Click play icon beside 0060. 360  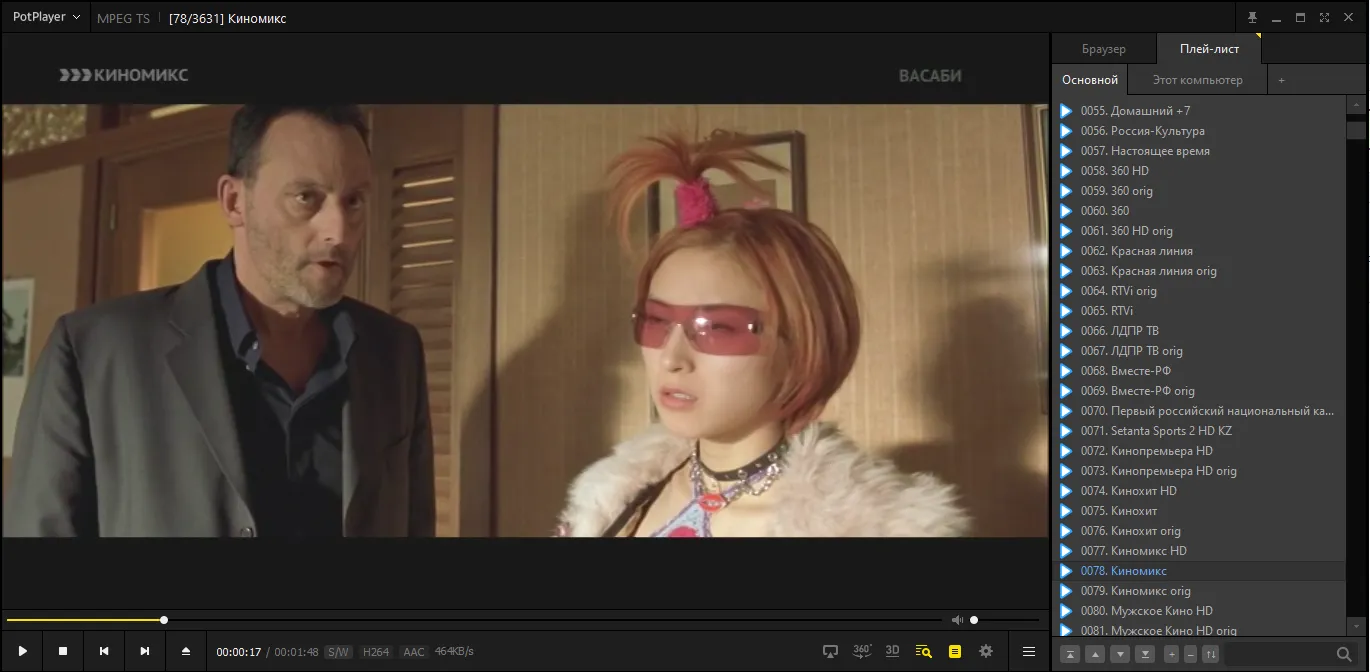[x=1067, y=211]
